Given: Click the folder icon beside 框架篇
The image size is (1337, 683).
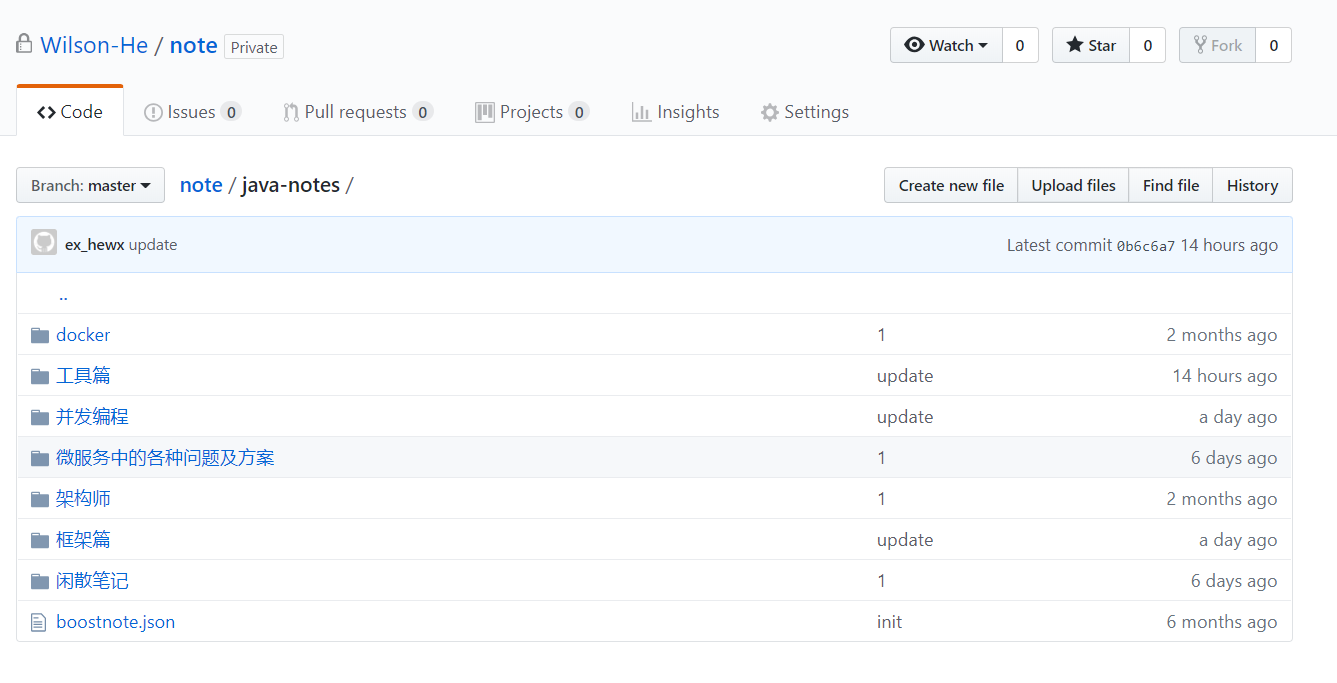Looking at the screenshot, I should point(40,540).
